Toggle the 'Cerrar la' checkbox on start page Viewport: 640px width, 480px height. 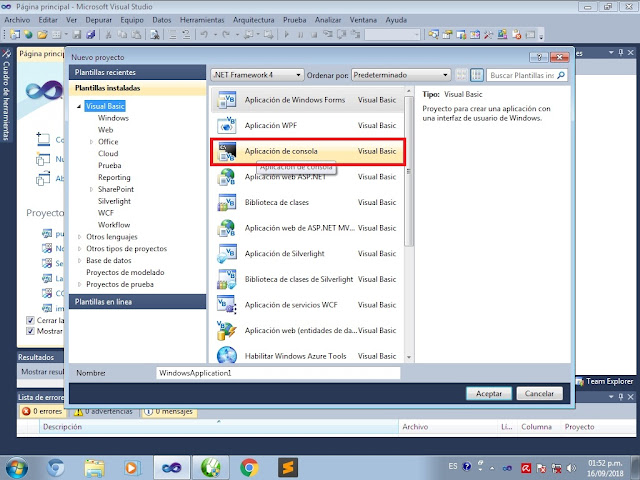[x=30, y=320]
